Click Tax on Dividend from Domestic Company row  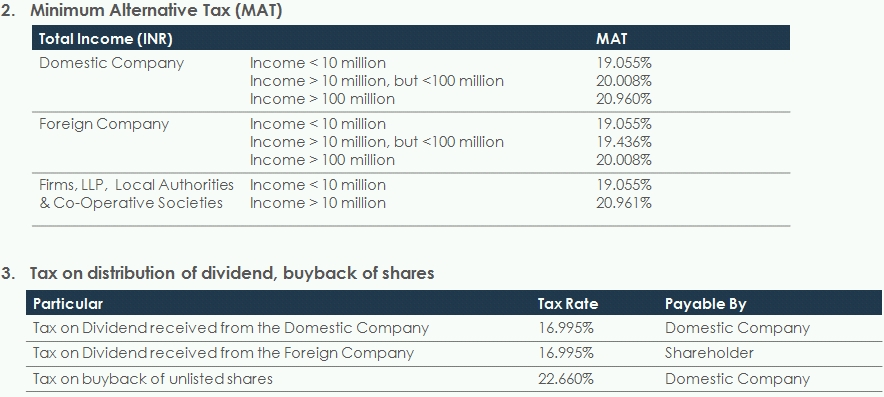point(454,328)
